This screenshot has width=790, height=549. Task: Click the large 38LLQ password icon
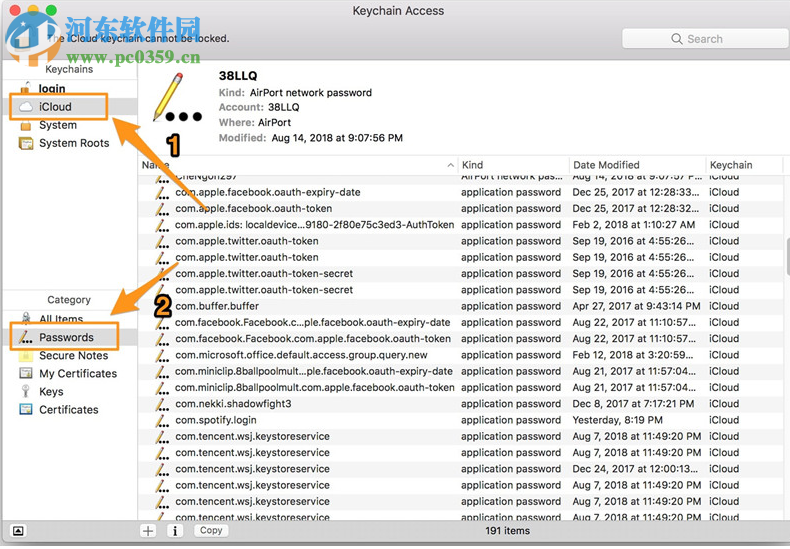click(177, 98)
